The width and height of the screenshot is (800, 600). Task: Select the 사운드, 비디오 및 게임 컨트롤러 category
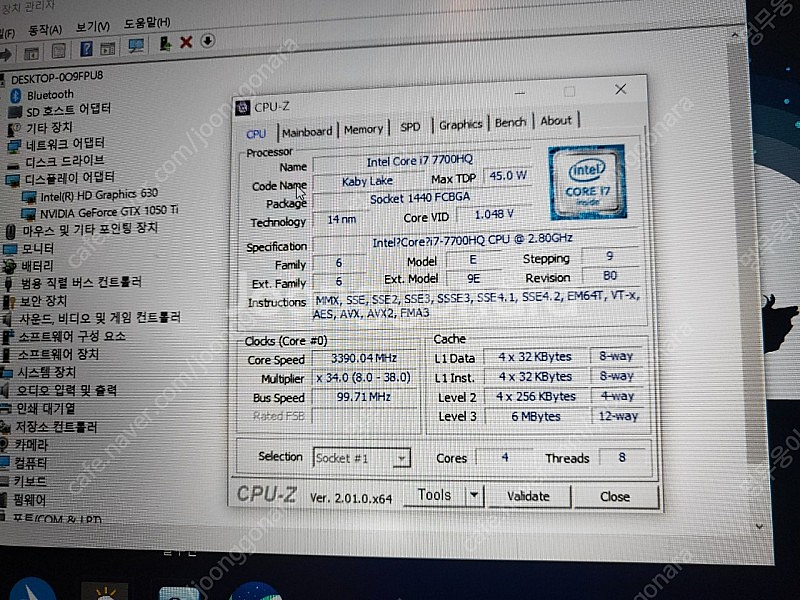99,318
